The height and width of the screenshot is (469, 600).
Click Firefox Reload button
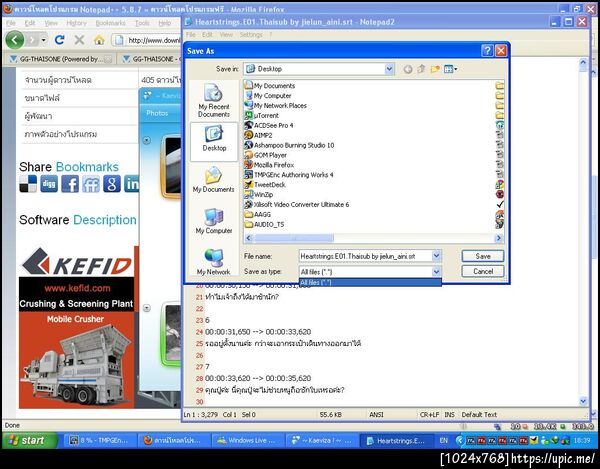pyautogui.click(x=59, y=39)
